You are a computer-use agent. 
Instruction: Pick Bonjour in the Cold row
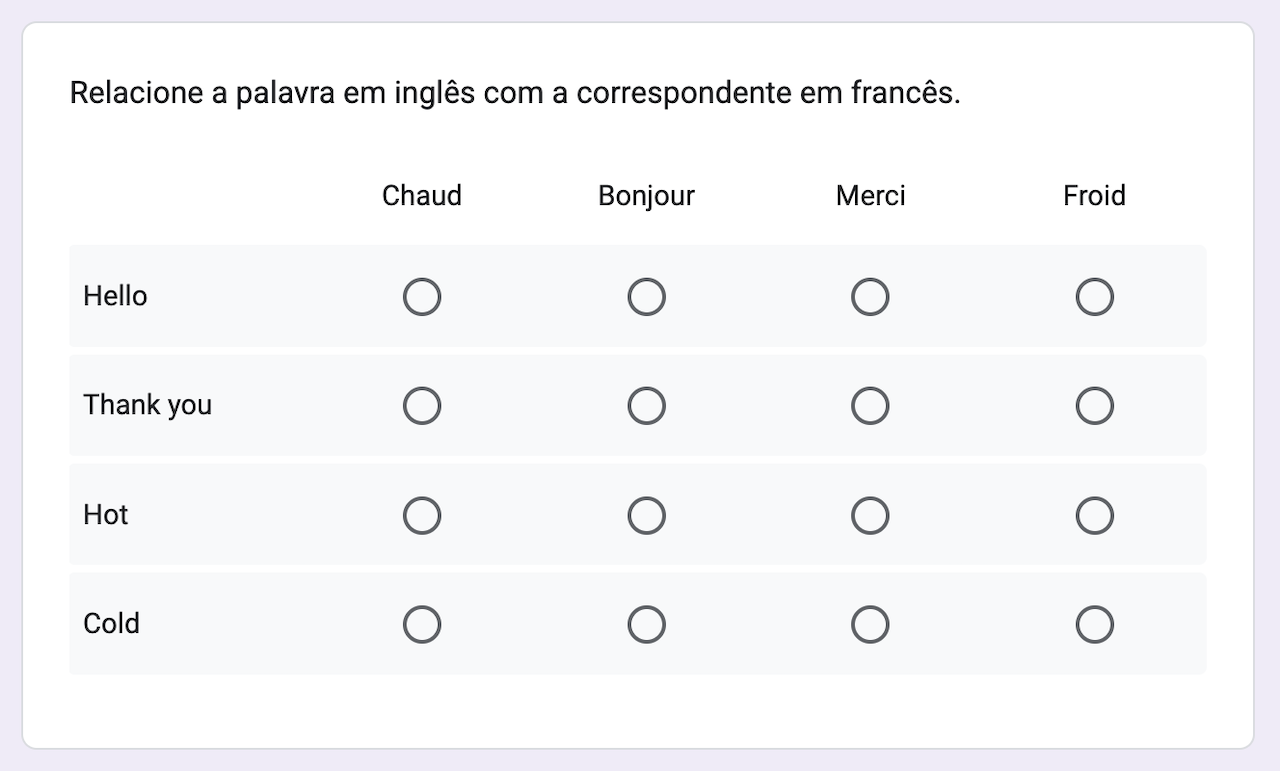(x=646, y=624)
